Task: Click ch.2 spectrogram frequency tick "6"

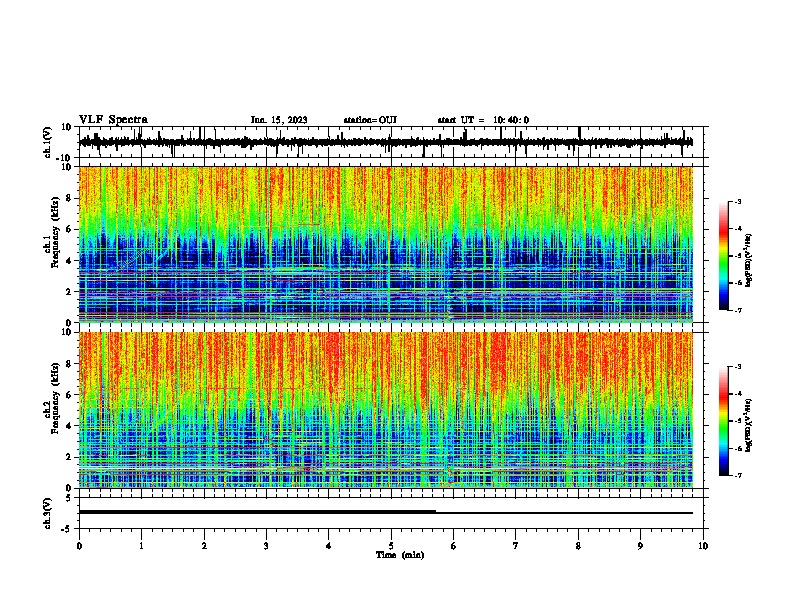Action: pos(69,395)
